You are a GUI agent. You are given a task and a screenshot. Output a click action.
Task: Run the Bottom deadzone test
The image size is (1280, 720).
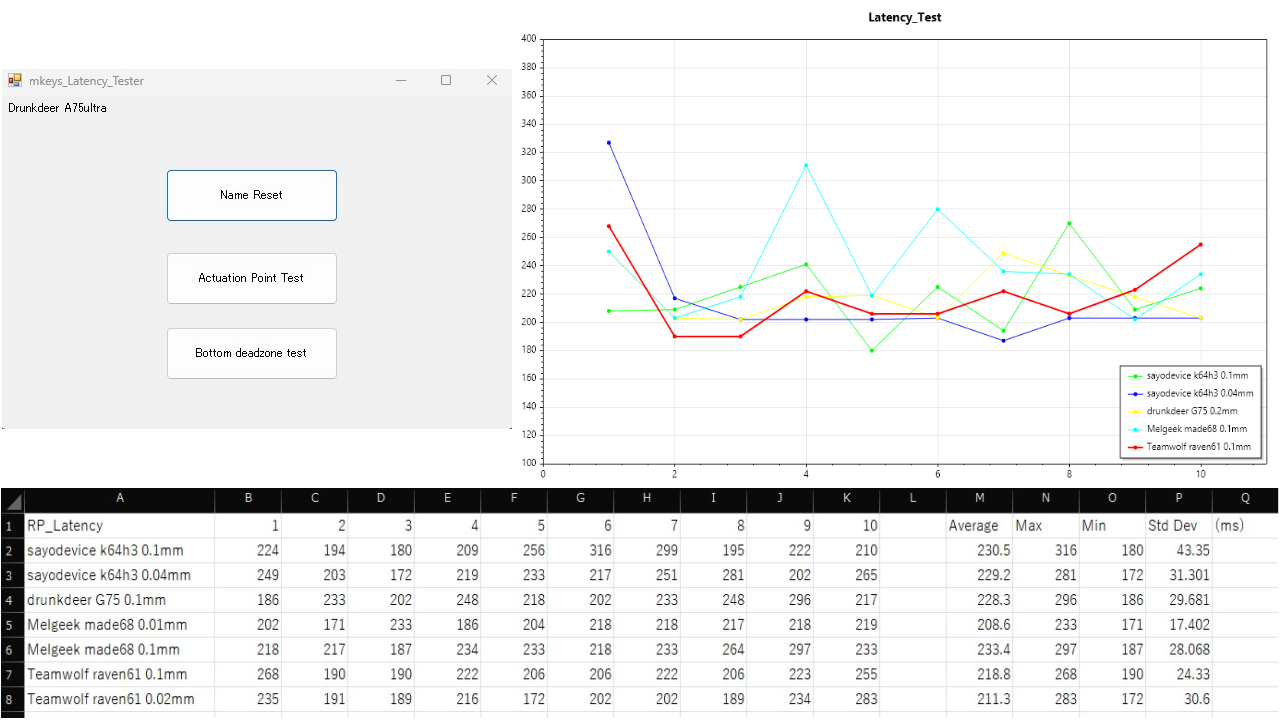[x=252, y=353]
